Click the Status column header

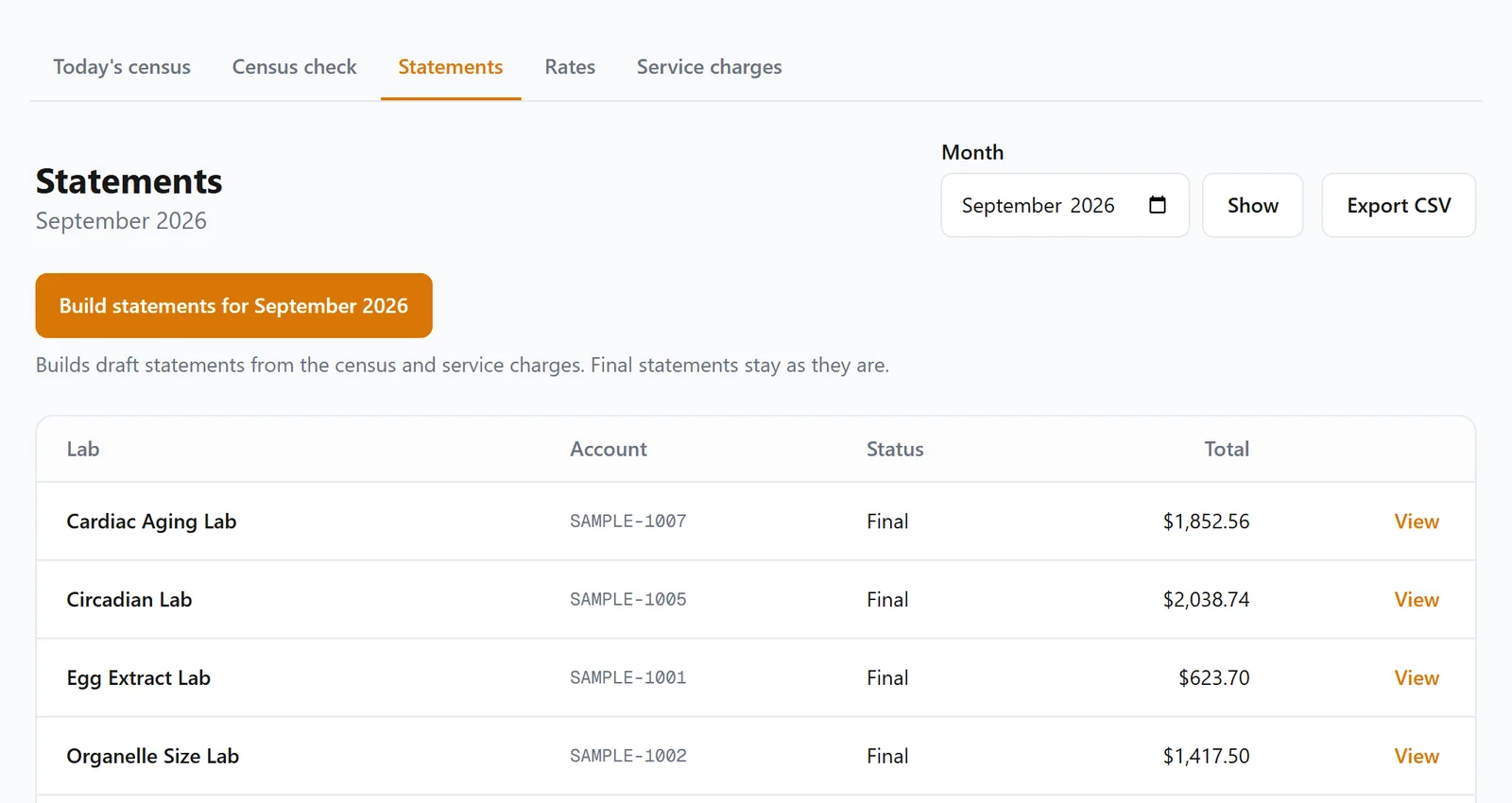point(895,450)
